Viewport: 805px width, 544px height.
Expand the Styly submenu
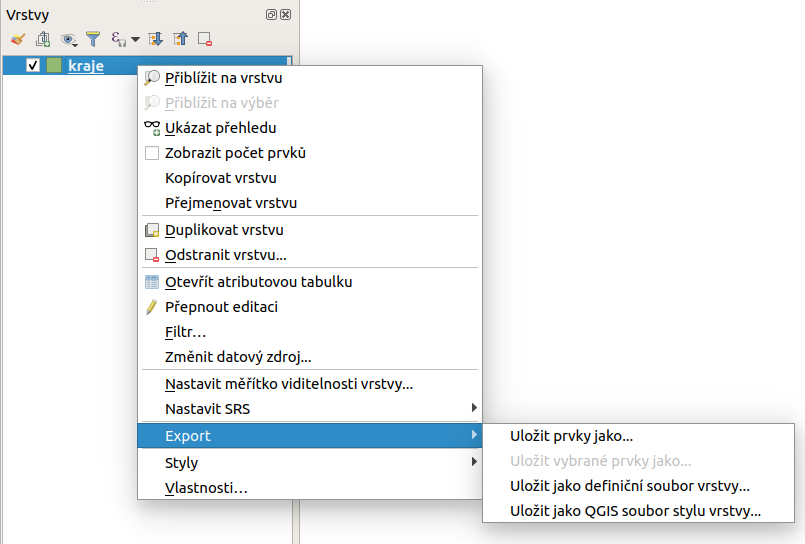(310, 462)
